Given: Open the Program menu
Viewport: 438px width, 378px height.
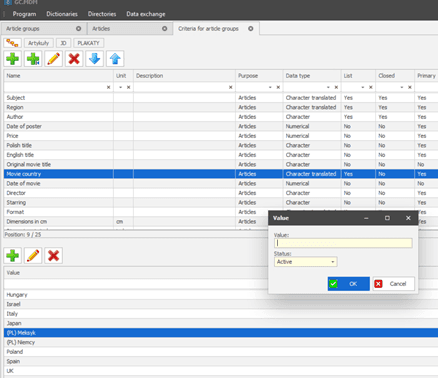Looking at the screenshot, I should tap(24, 14).
